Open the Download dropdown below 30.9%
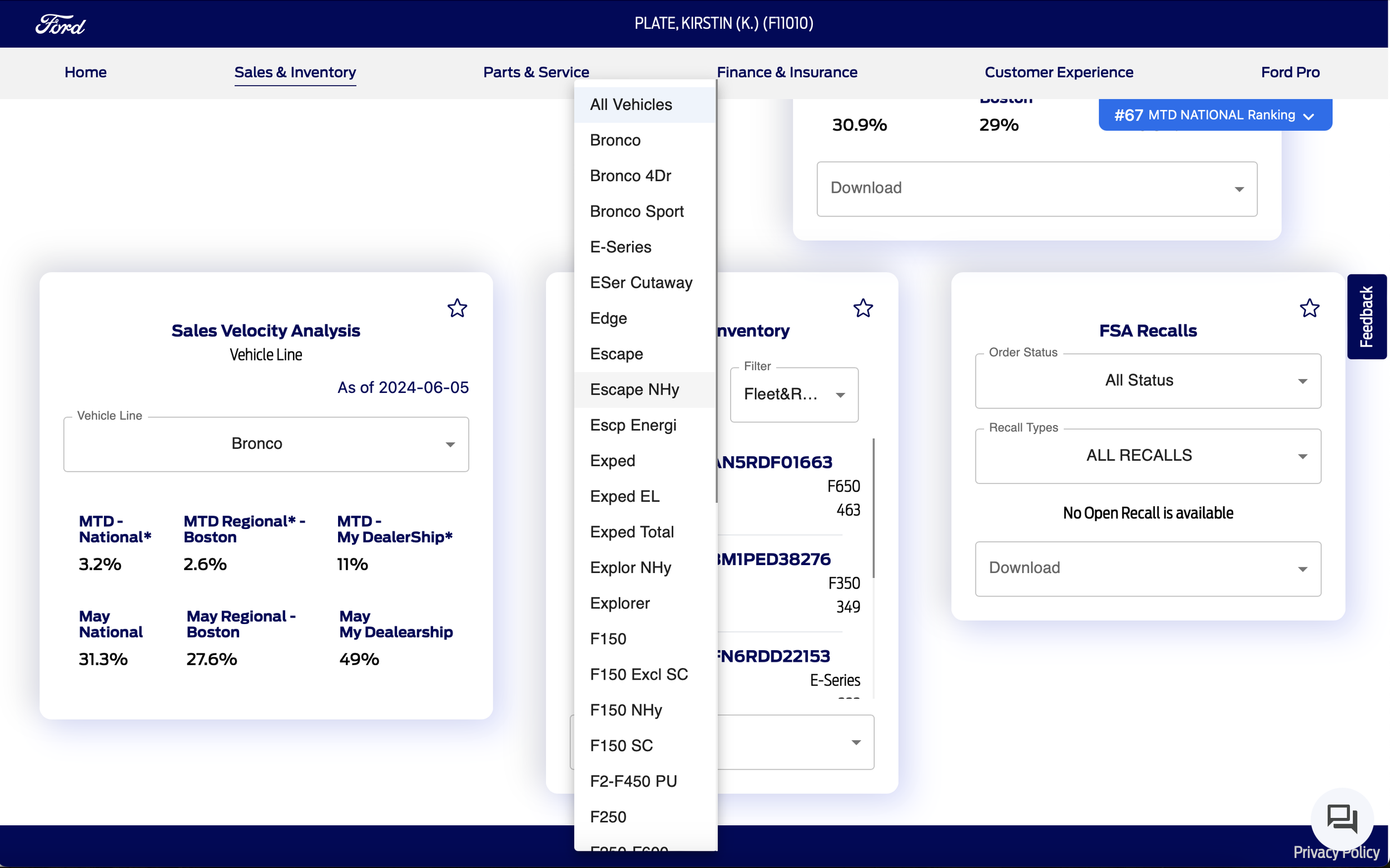 [1037, 189]
